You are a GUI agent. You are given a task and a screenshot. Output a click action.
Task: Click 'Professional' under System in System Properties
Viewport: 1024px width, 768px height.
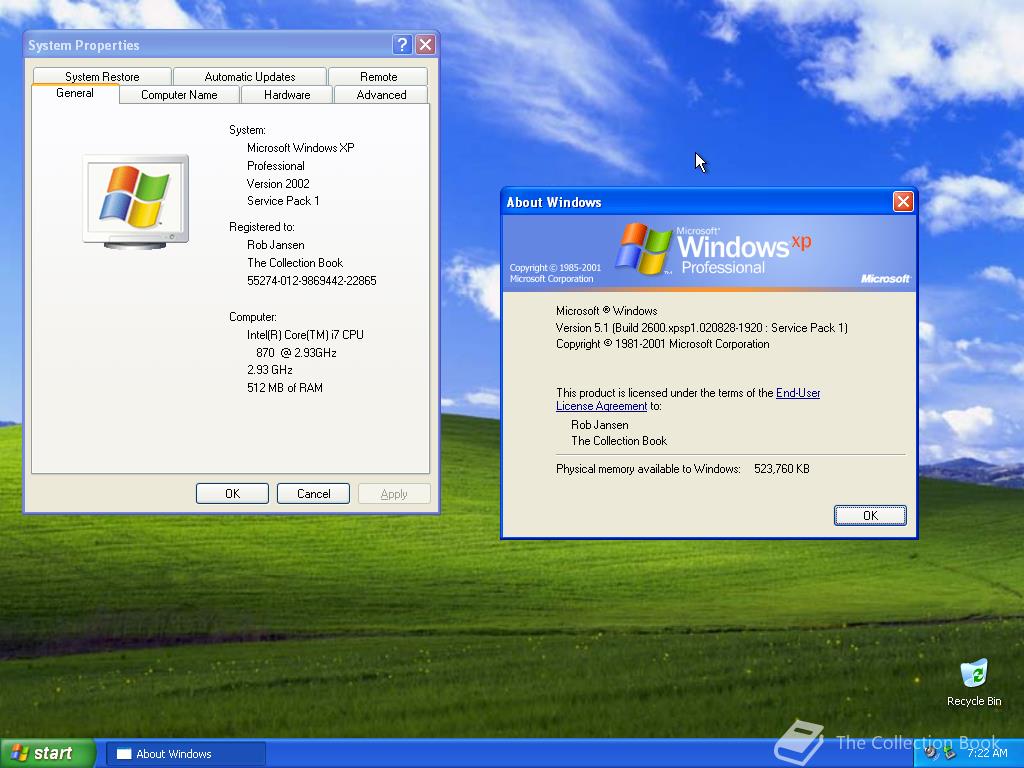[x=276, y=166]
